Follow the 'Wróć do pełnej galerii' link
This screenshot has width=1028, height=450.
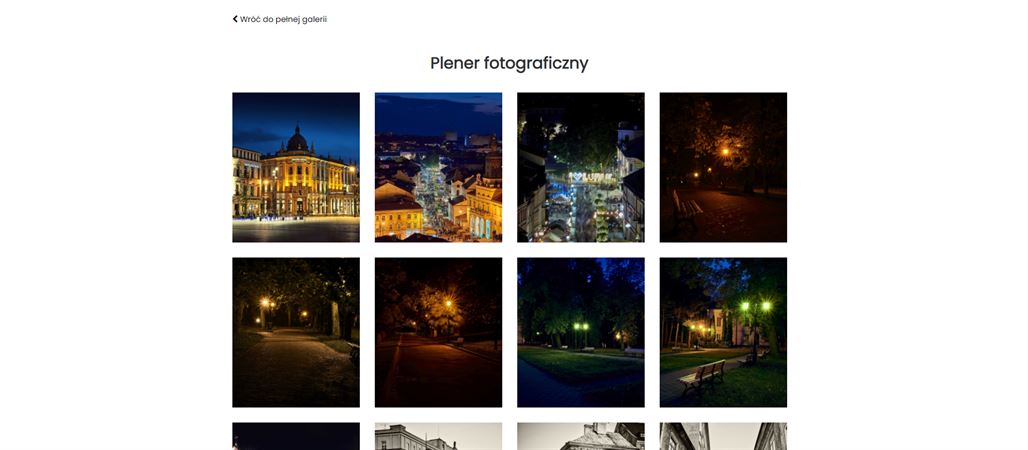click(283, 19)
